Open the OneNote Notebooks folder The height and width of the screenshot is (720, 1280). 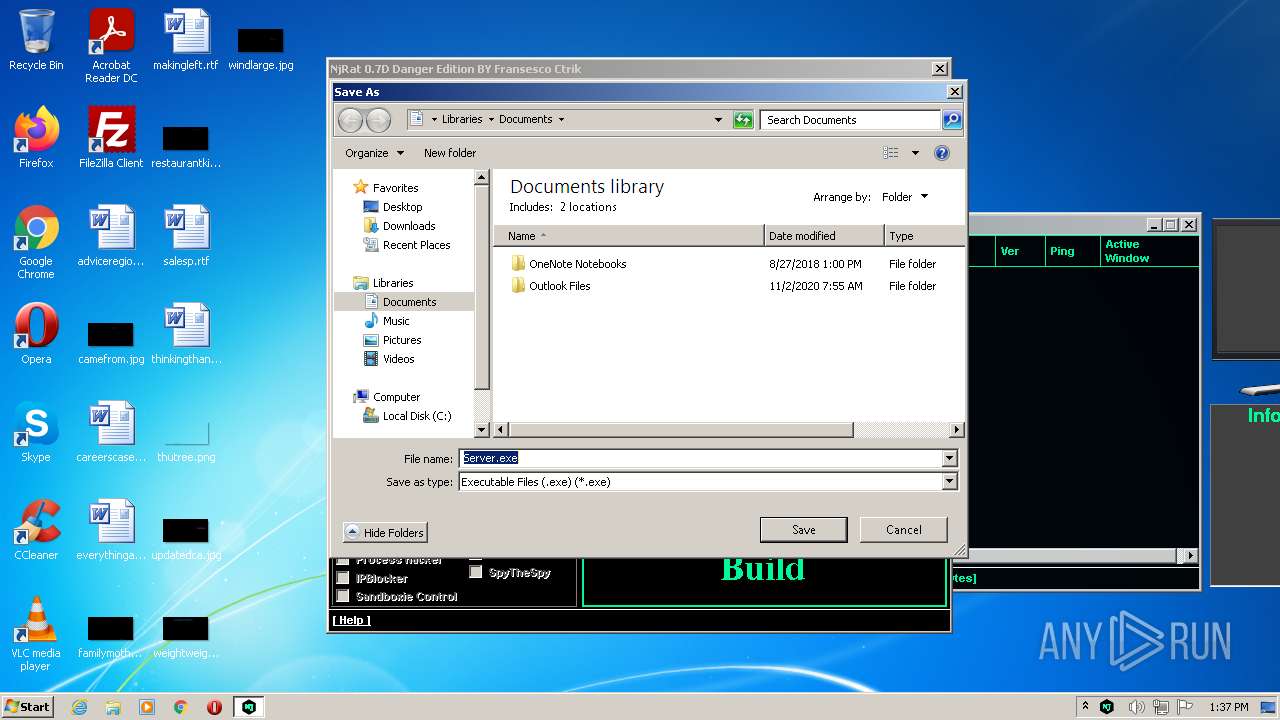[x=577, y=264]
